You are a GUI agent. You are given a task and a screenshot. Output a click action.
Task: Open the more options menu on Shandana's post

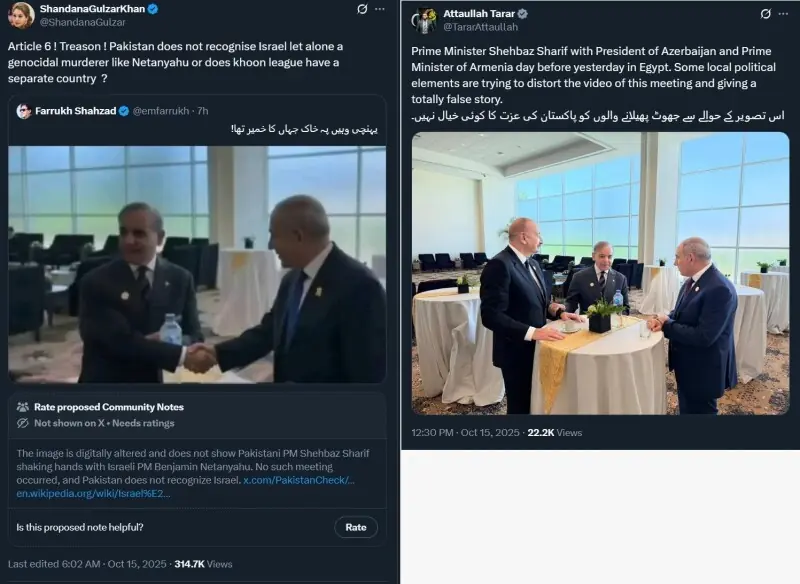(382, 9)
